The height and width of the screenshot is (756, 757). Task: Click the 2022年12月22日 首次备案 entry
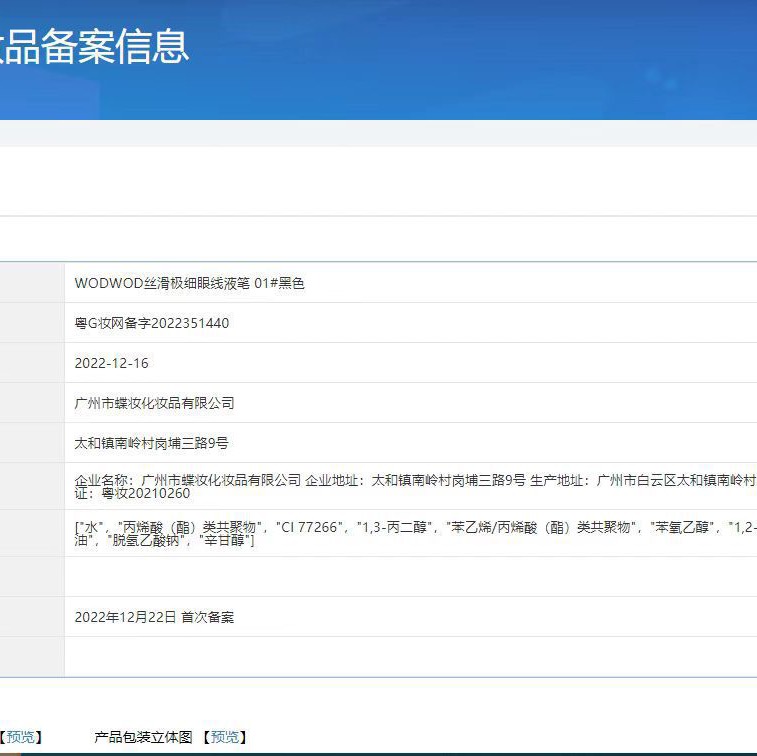point(154,617)
